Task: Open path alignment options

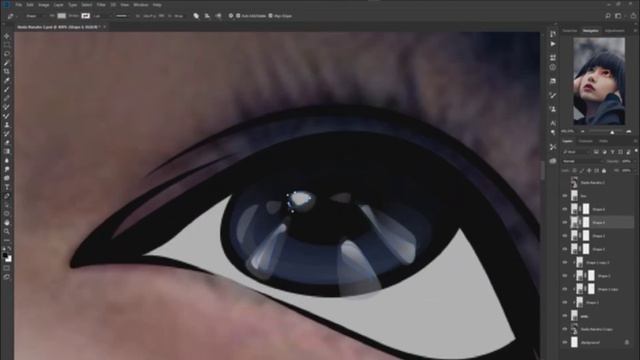Action: (207, 16)
